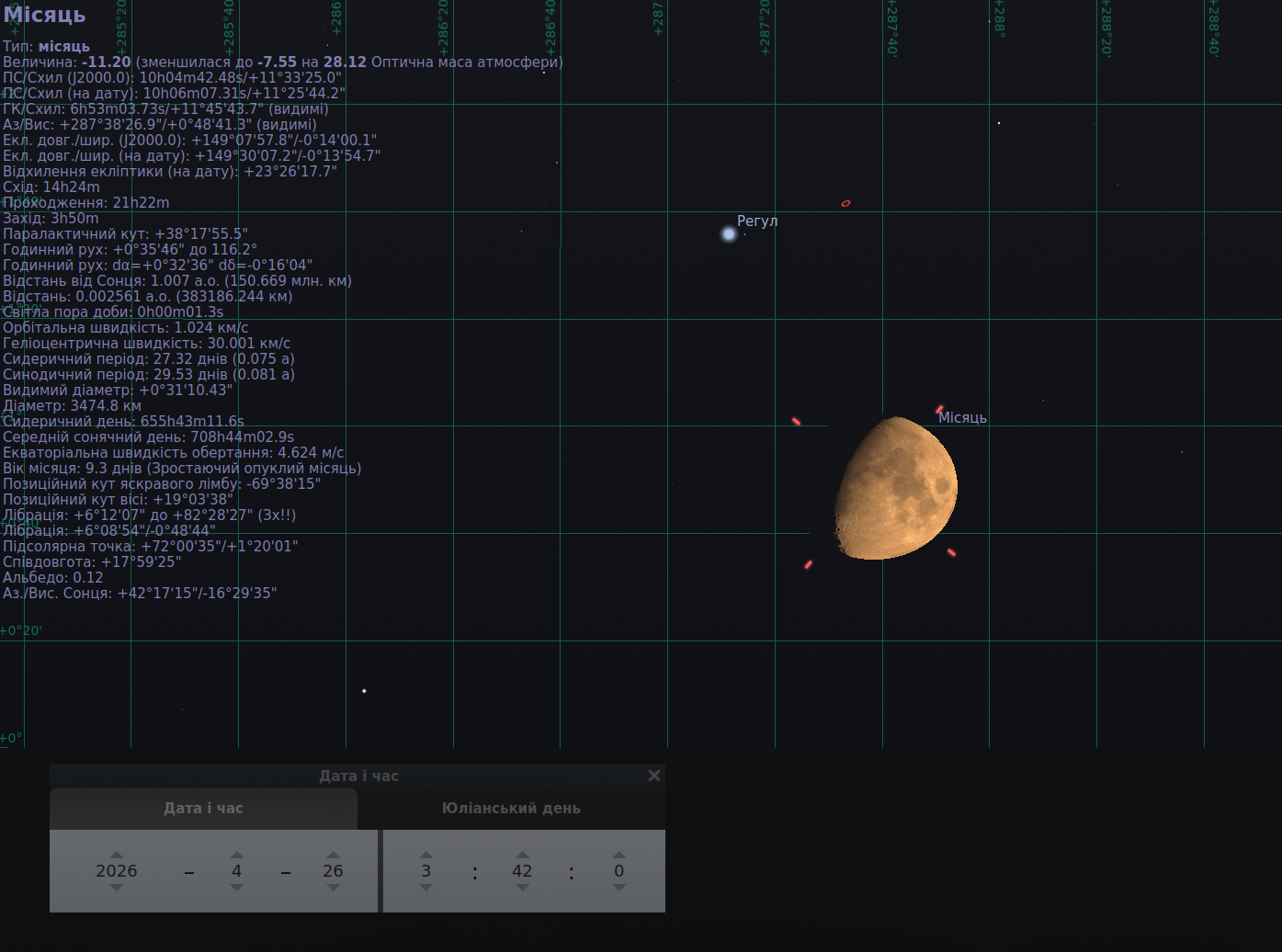Screen dimensions: 1282x952
Task: Decrease the minutes value 42
Action: click(x=522, y=888)
